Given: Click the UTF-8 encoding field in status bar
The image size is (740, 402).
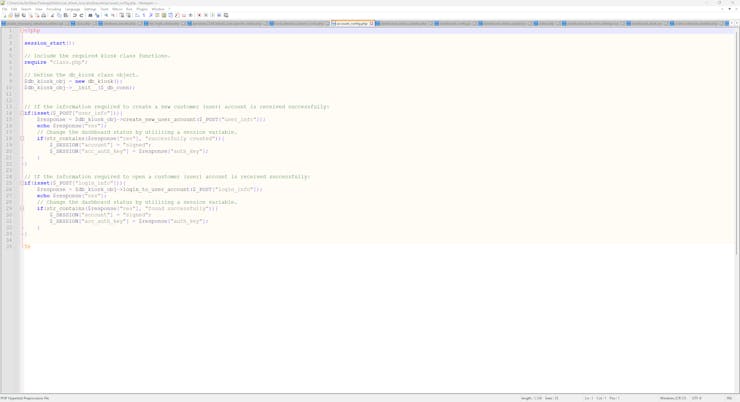Looking at the screenshot, I should [697, 398].
